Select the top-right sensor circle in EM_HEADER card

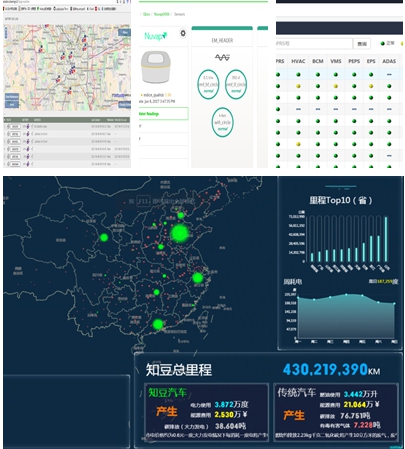click(x=236, y=84)
